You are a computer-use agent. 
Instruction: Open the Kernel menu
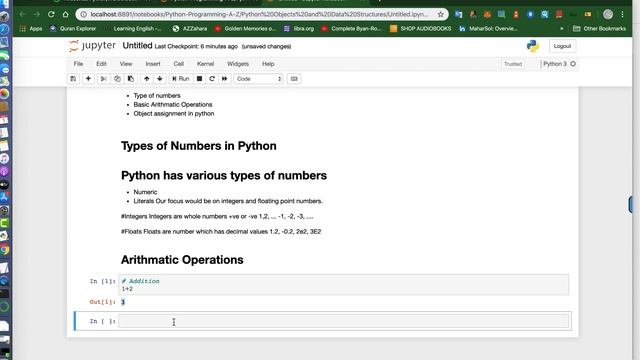coord(205,64)
